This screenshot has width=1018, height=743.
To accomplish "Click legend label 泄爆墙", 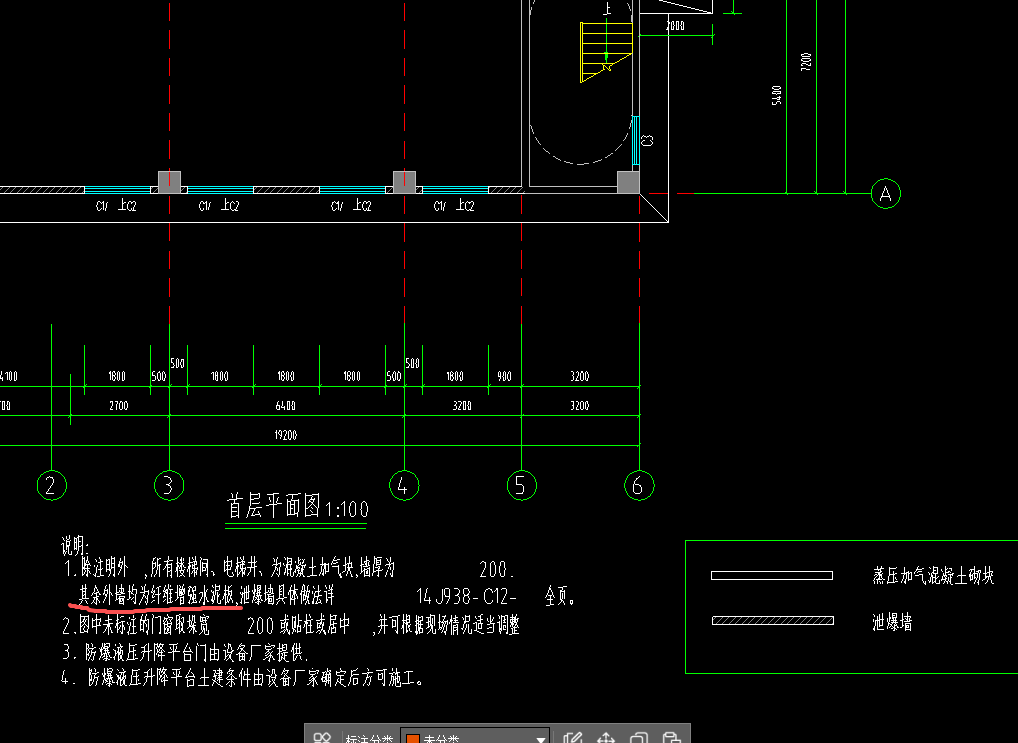I will point(892,623).
